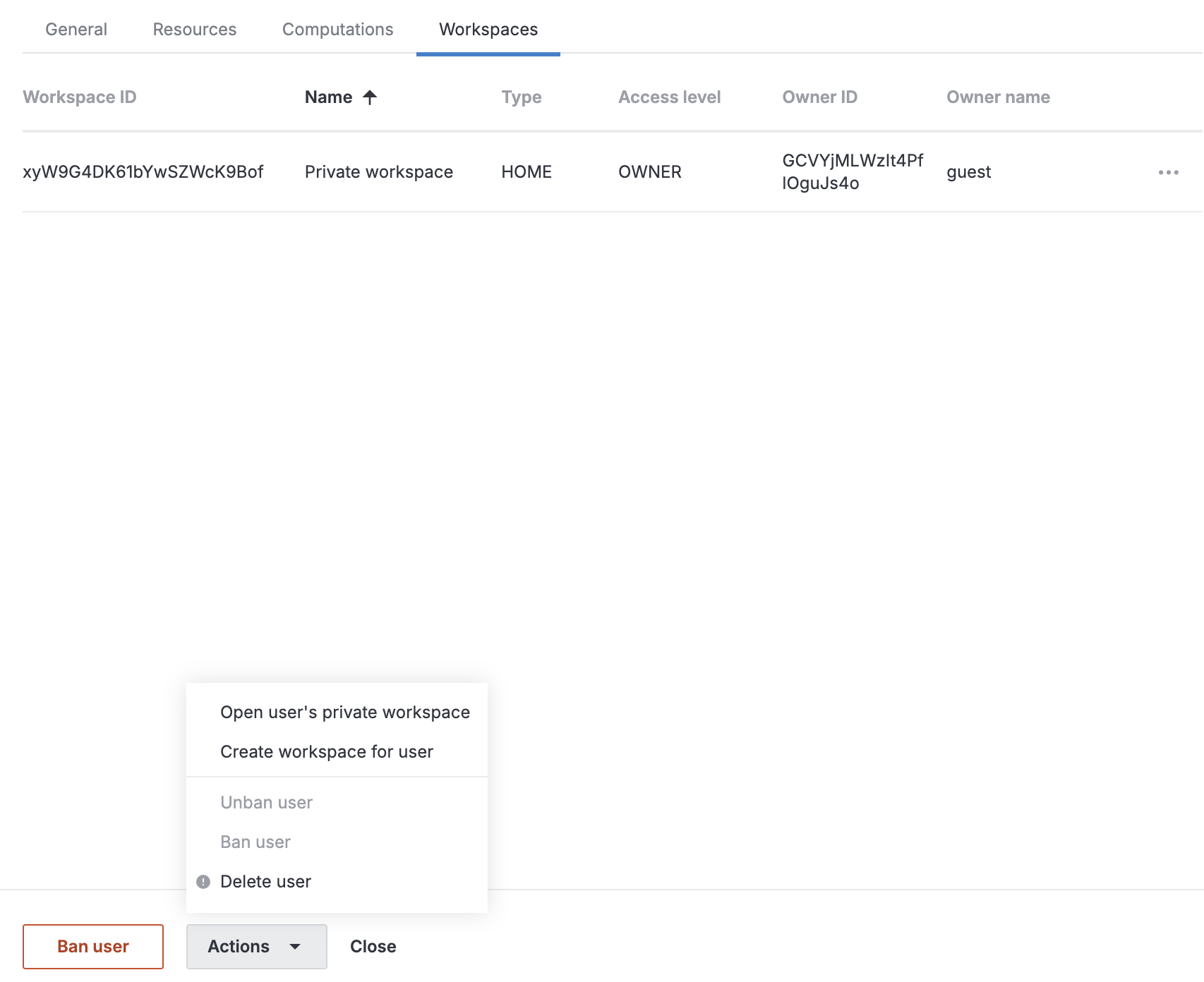Open the row actions ellipsis menu
This screenshot has height=982, width=1204.
pos(1169,171)
